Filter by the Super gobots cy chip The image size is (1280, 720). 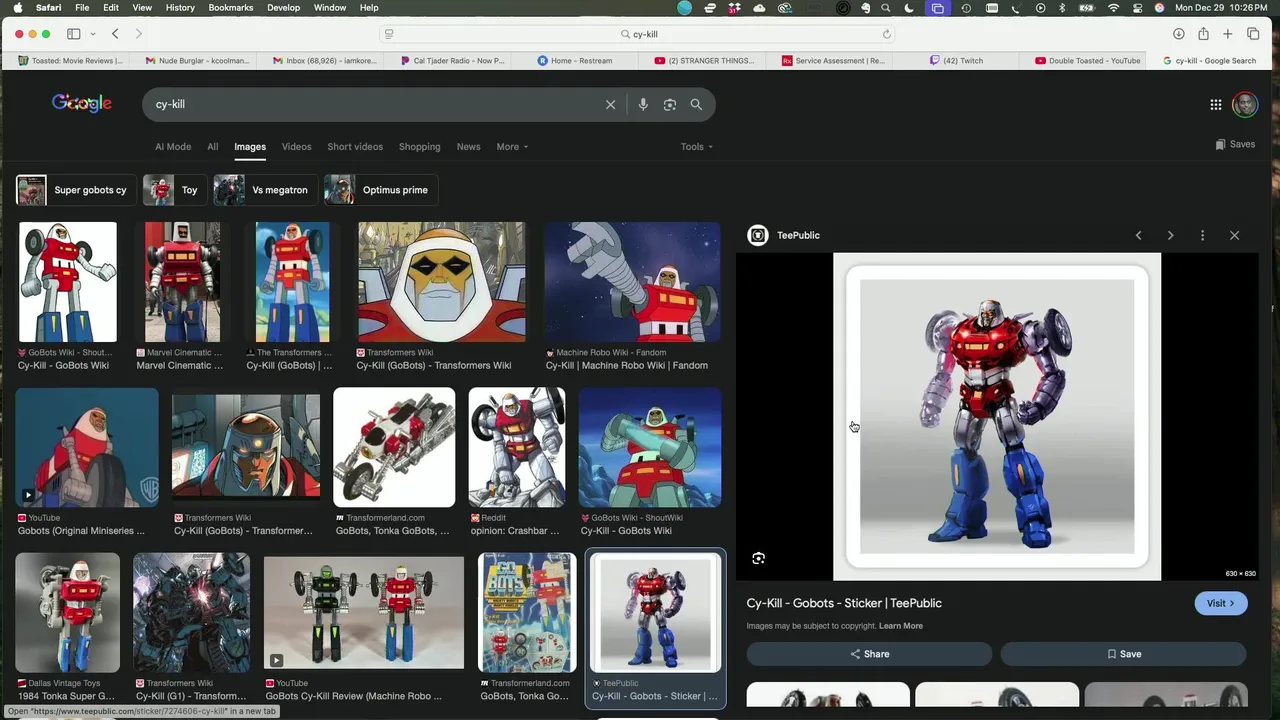tap(76, 190)
